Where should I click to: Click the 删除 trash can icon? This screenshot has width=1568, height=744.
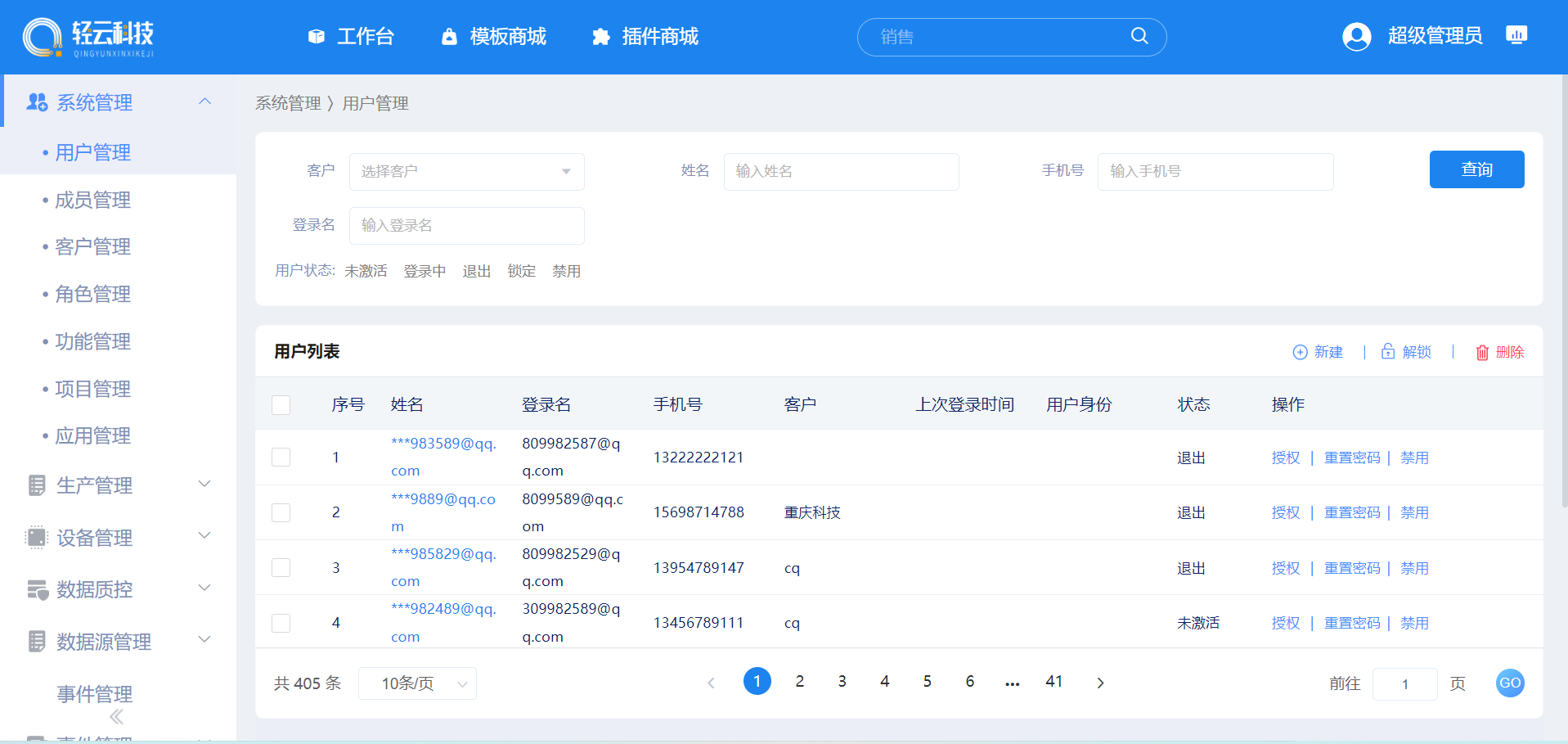click(x=1482, y=352)
